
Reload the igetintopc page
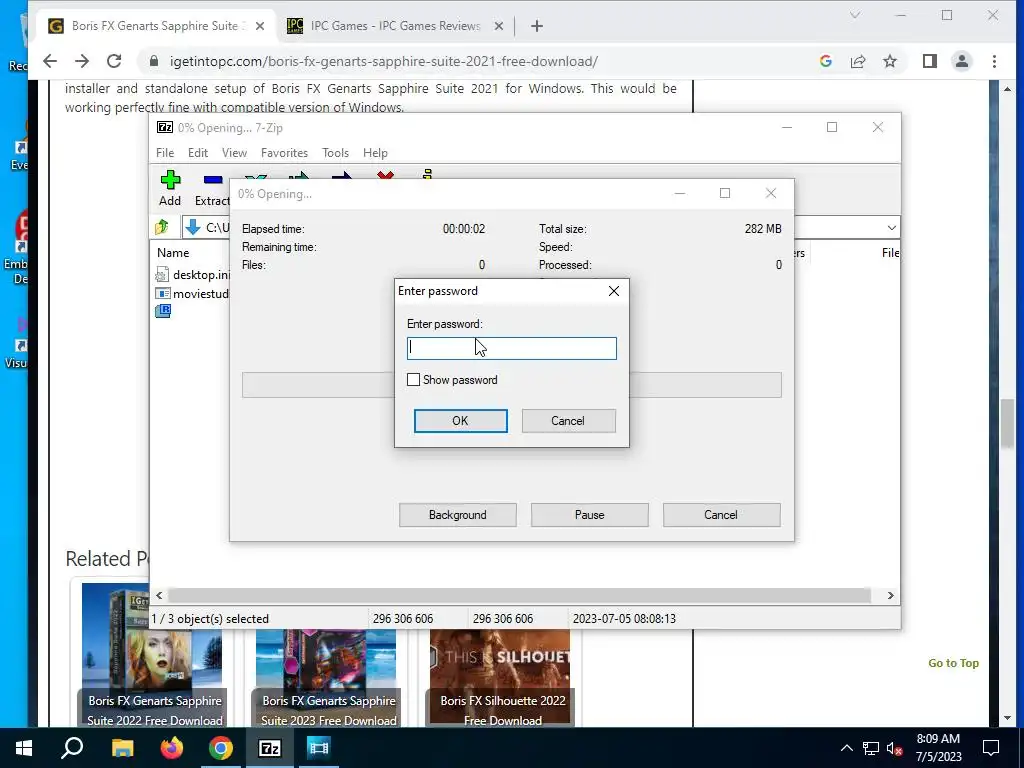[x=114, y=61]
